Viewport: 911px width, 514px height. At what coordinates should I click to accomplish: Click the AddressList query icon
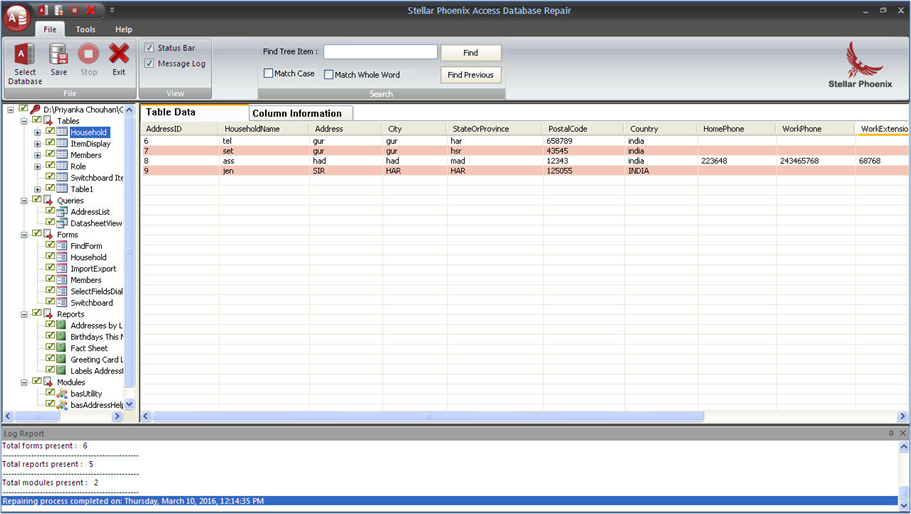[x=62, y=211]
